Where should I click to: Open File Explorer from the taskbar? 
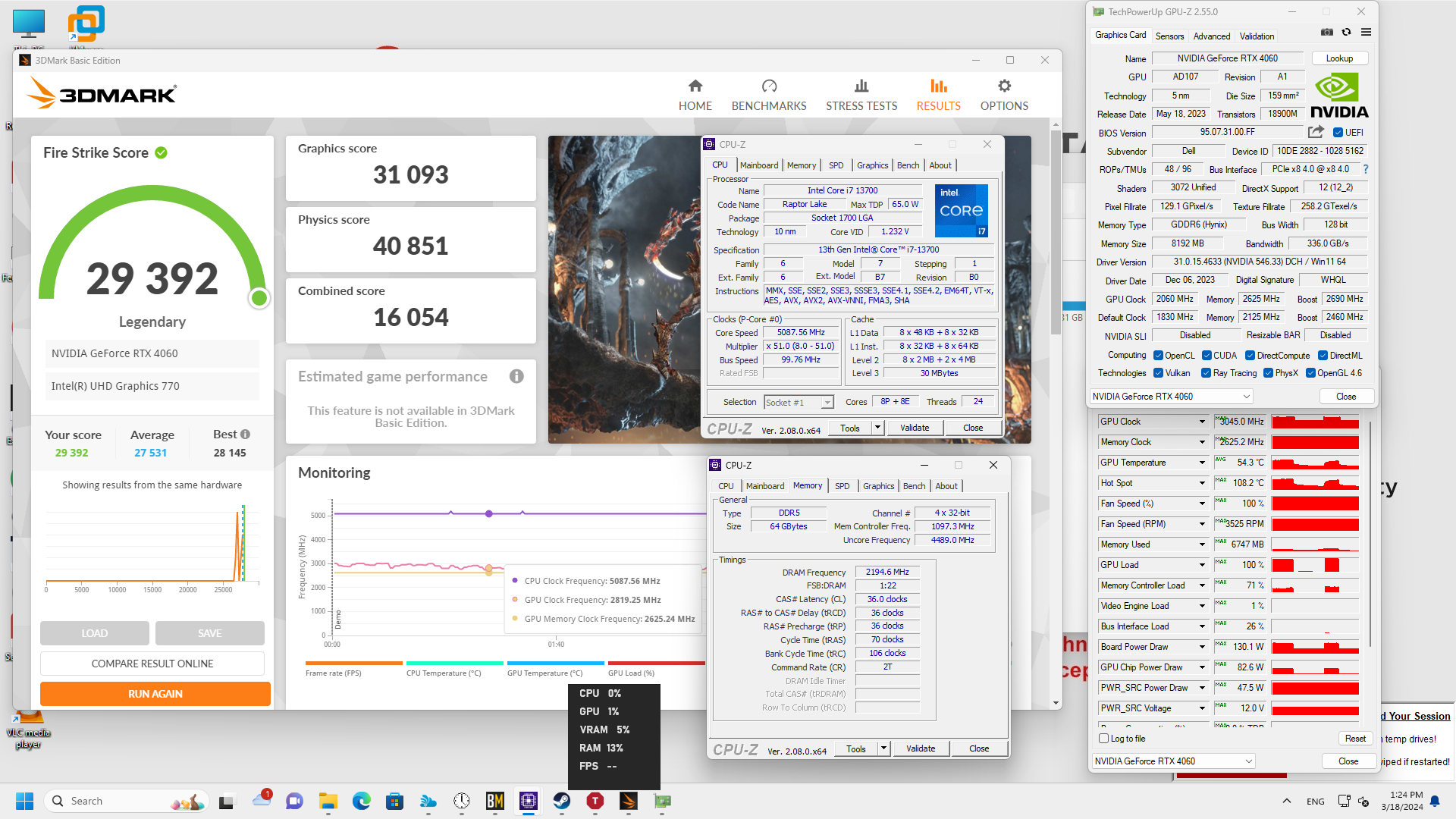click(x=328, y=801)
